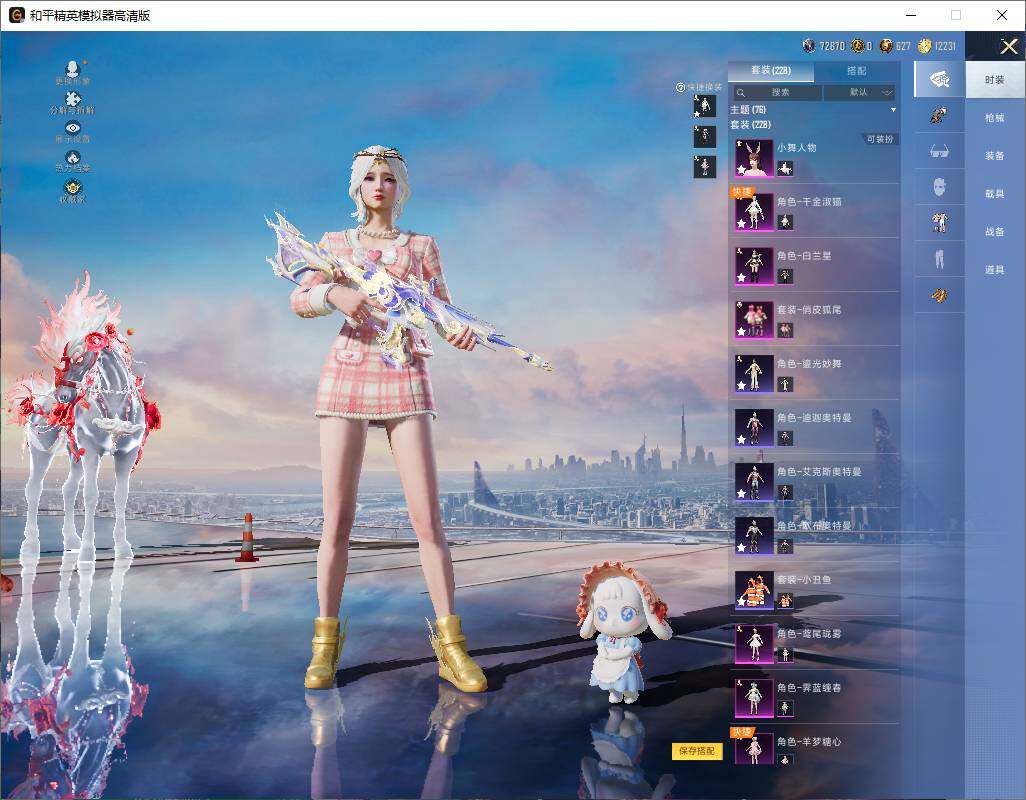Viewport: 1026px width, 800px height.
Task: Select 角色-鸢尾琉雾 outfit thumbnail
Action: pyautogui.click(x=754, y=644)
